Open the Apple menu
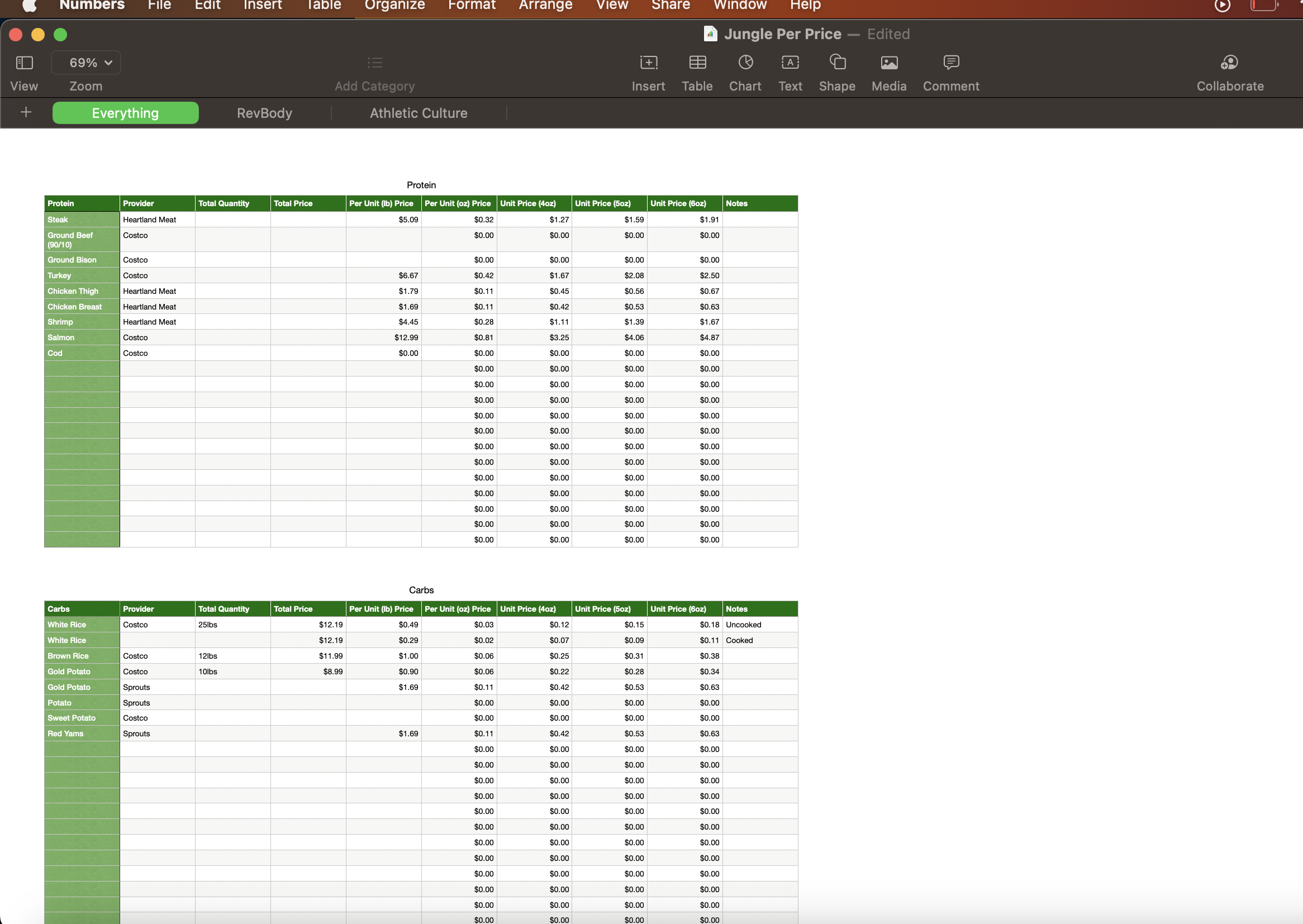Screen dimensions: 1303x924 click(29, 6)
